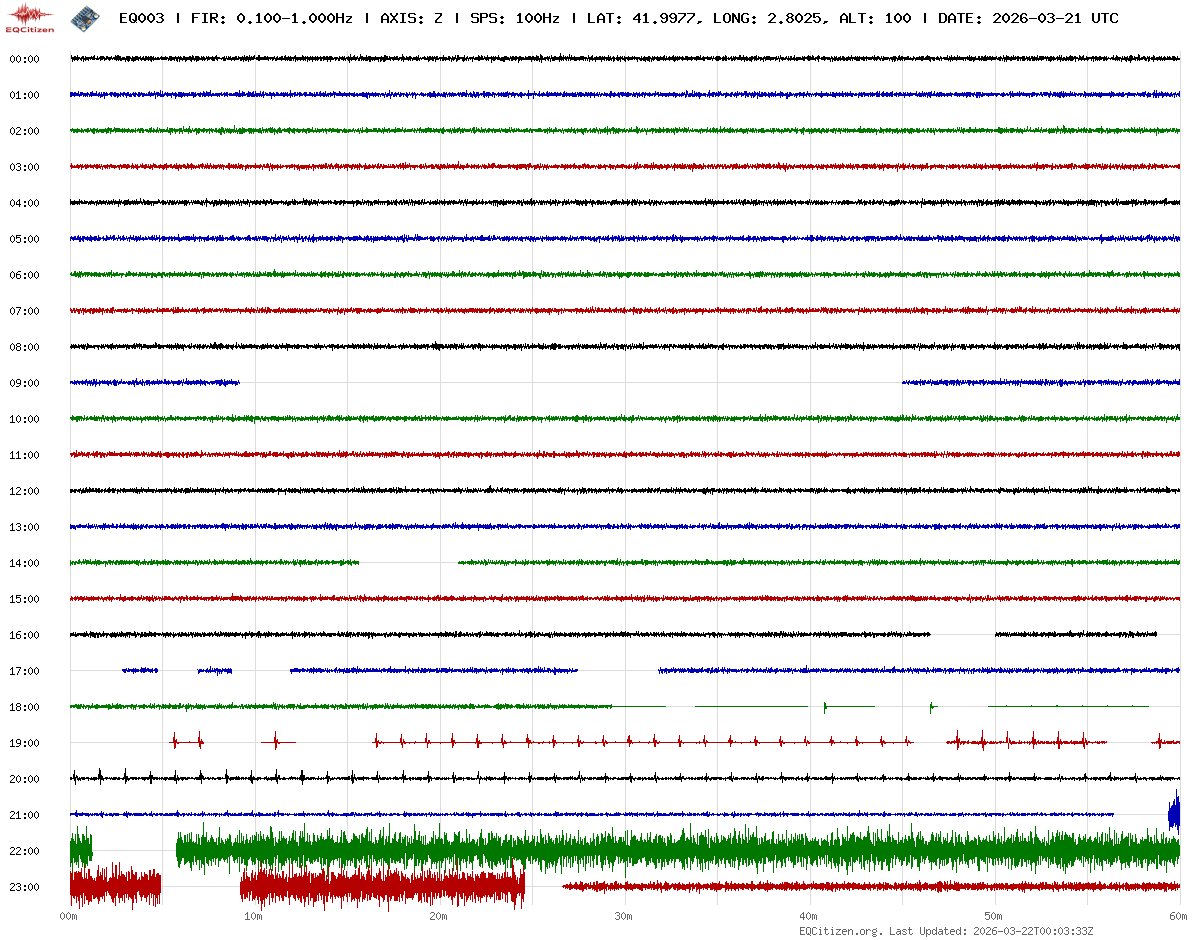1200x940 pixels.
Task: Select the 19:00 hour row label
Action: click(24, 743)
